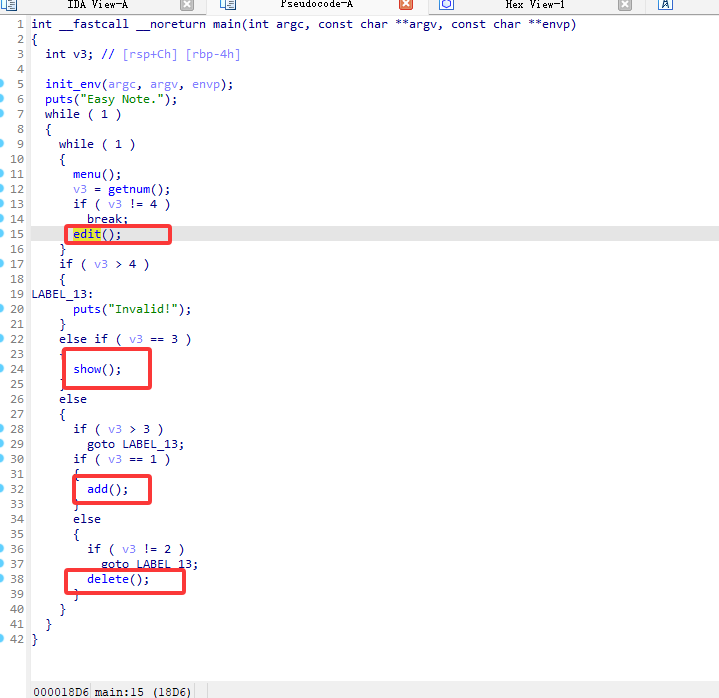Select v3 in the declaration on line 3
The width and height of the screenshot is (719, 698).
(80, 54)
